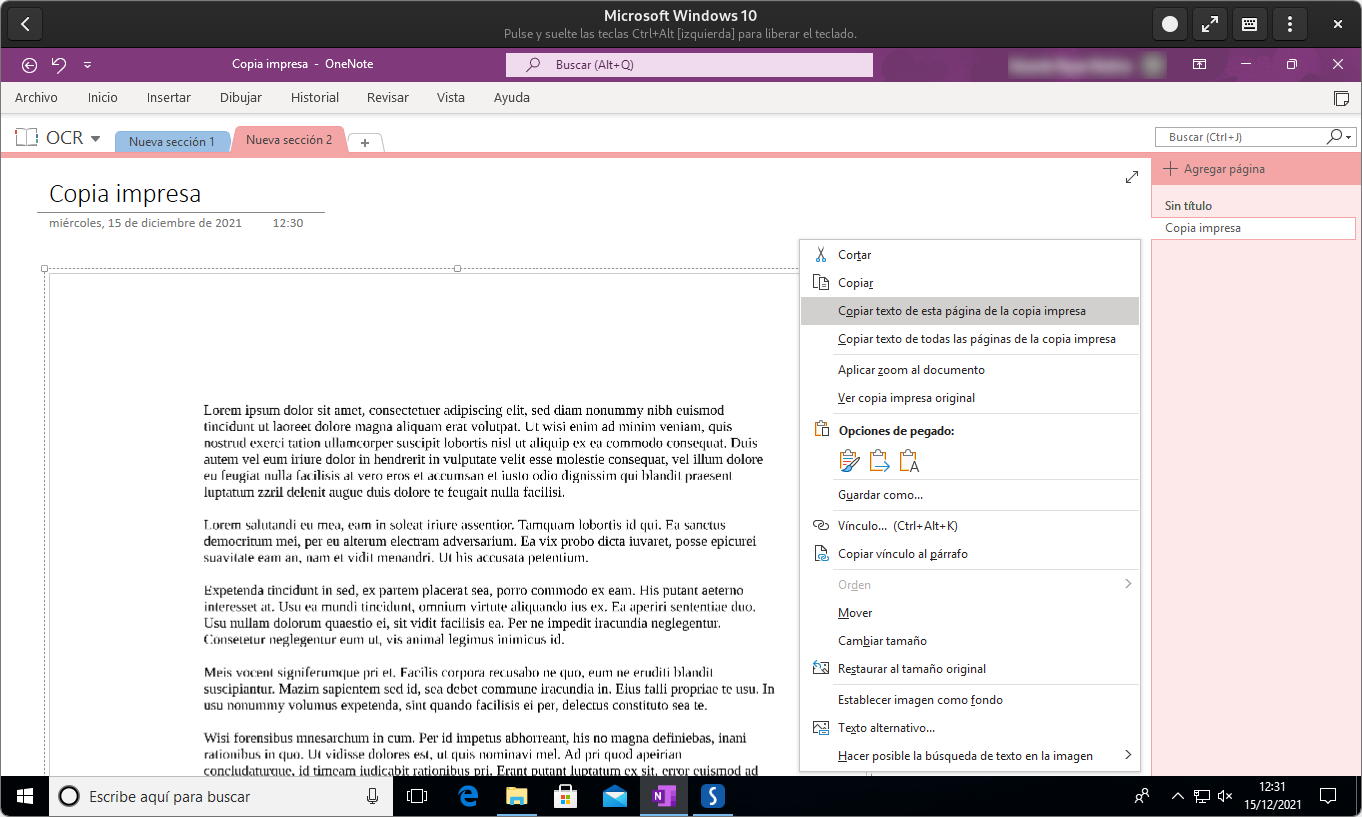1362x817 pixels.
Task: Switch to the Inicio ribbon tab
Action: tap(102, 98)
